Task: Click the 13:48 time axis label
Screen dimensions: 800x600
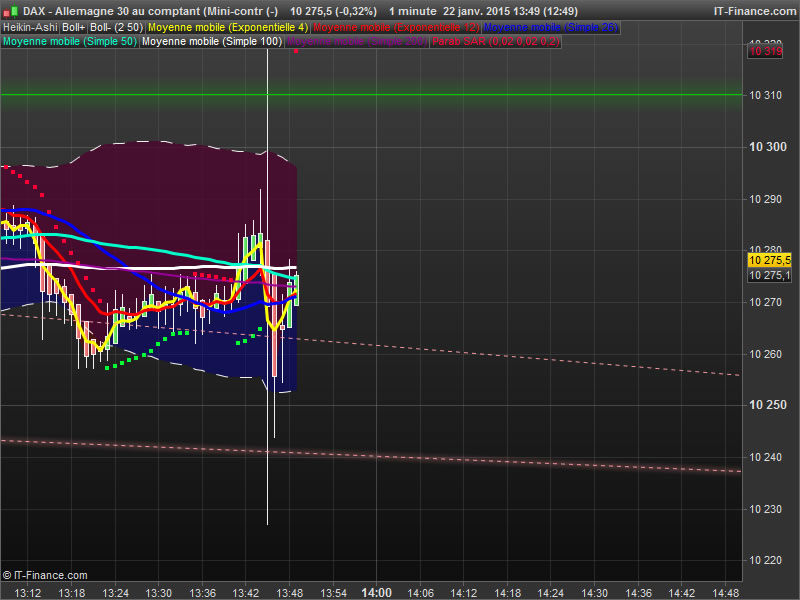Action: tap(289, 593)
